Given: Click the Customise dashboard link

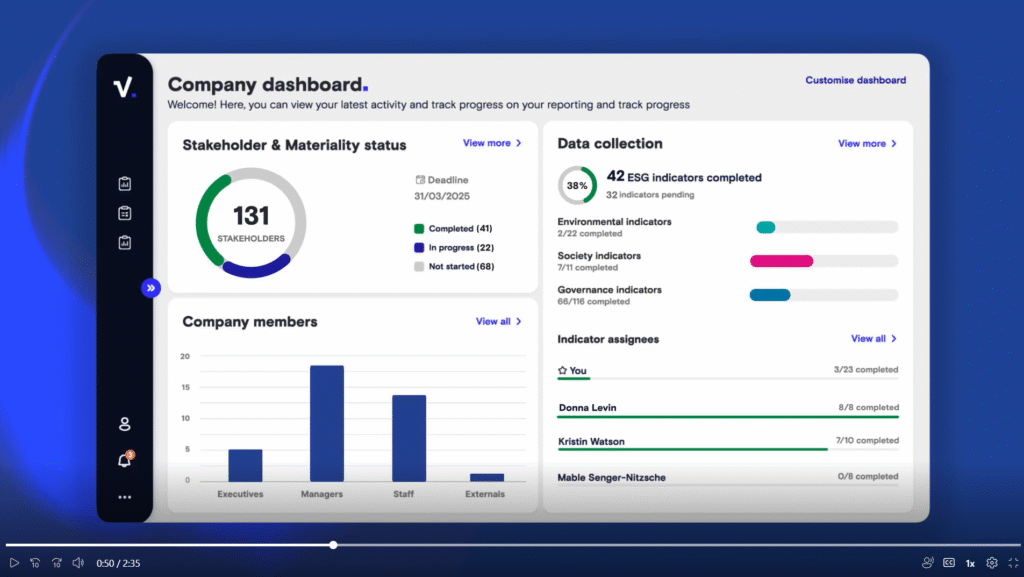Looking at the screenshot, I should (x=855, y=80).
